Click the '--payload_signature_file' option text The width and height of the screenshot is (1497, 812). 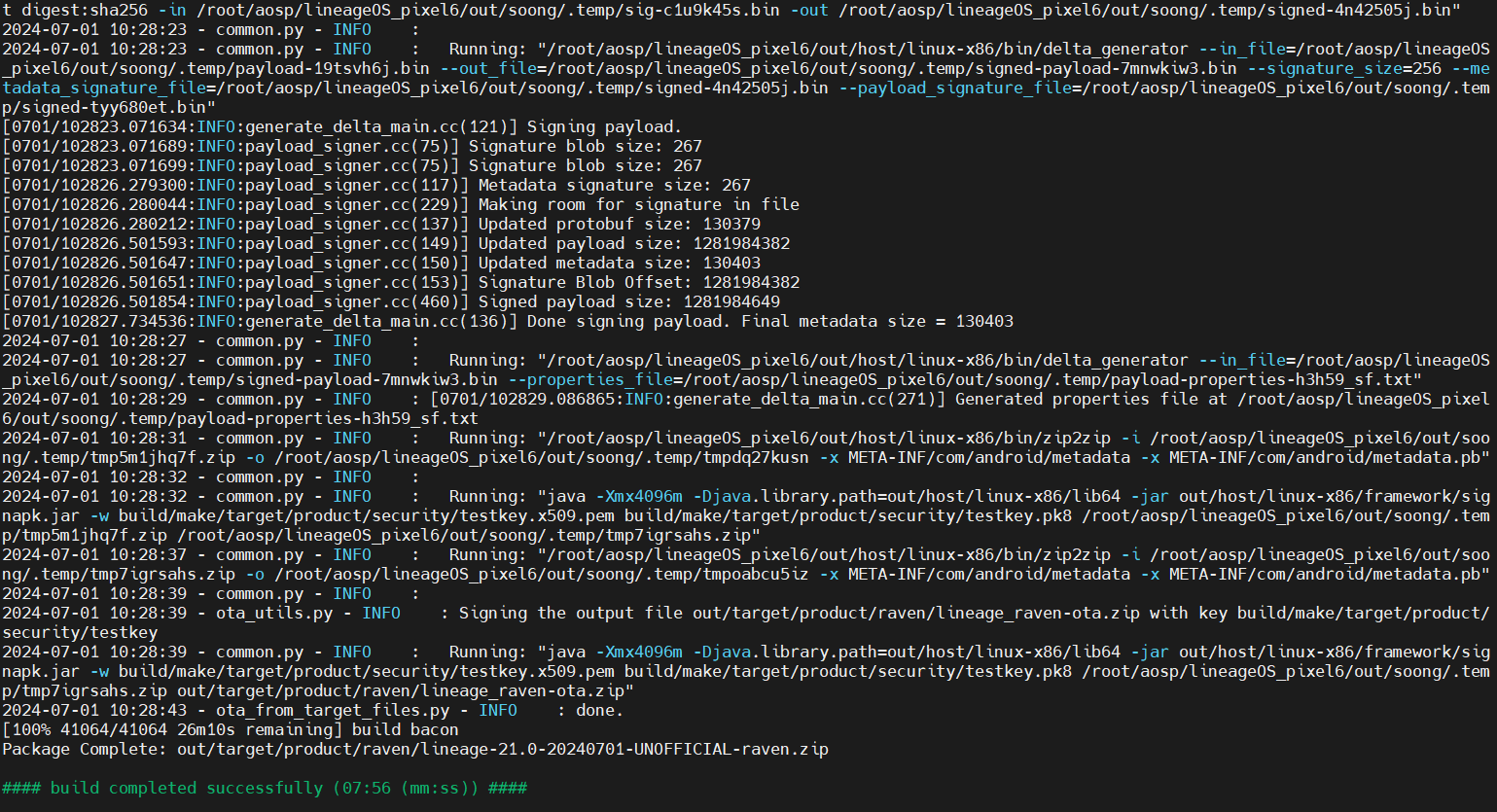(955, 88)
